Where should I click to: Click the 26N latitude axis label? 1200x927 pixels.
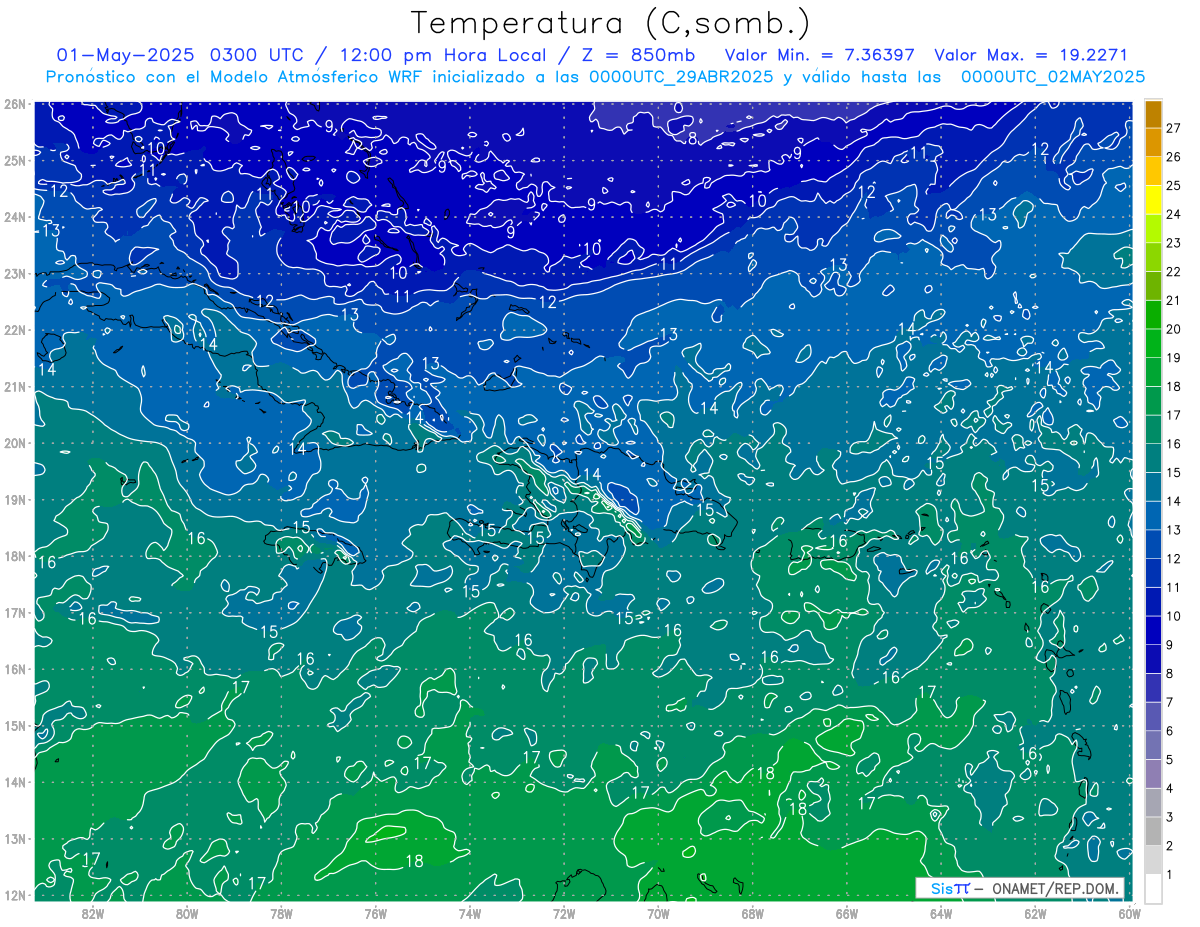(x=15, y=104)
